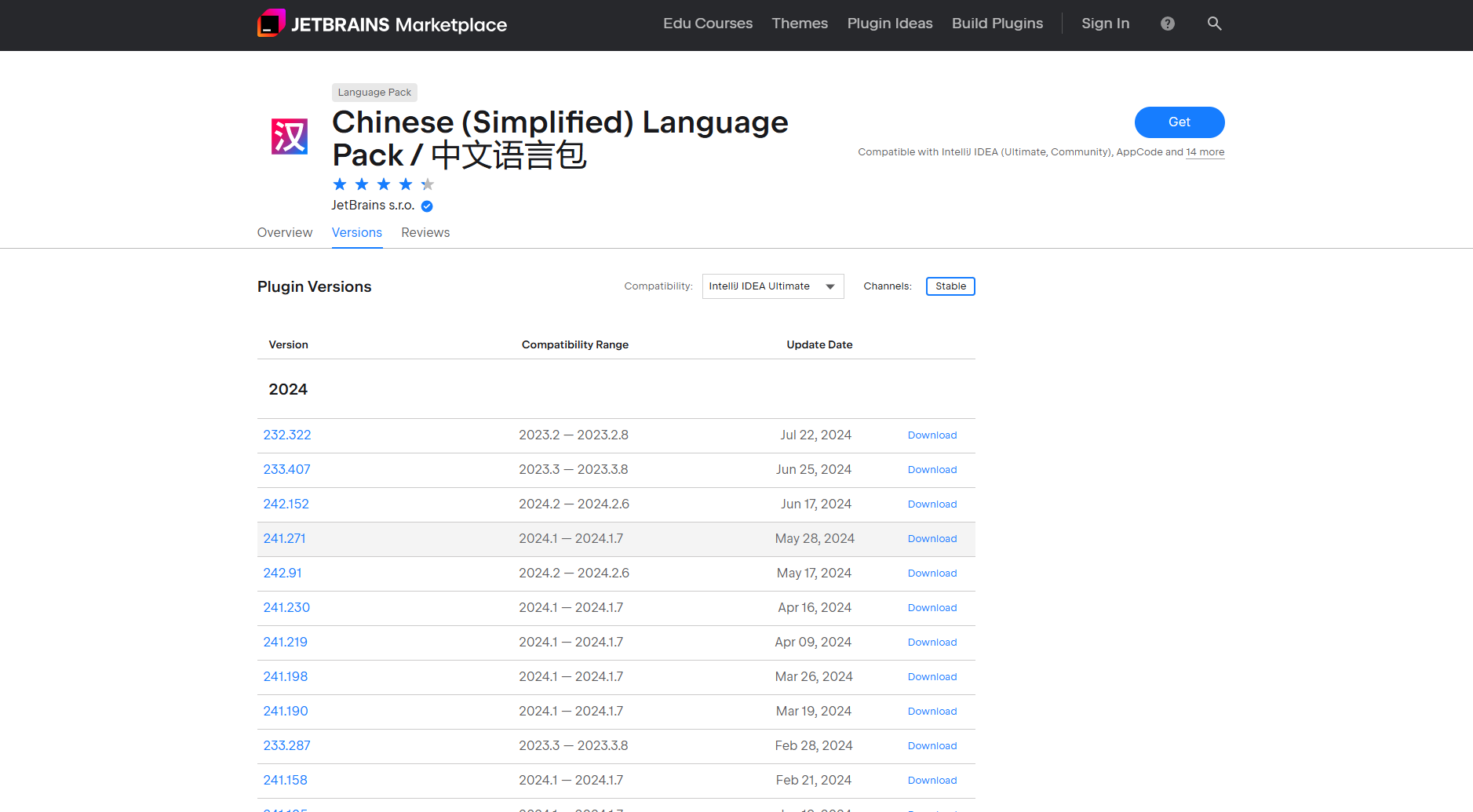Select the Versions tab
Image resolution: width=1473 pixels, height=812 pixels.
pyautogui.click(x=357, y=233)
